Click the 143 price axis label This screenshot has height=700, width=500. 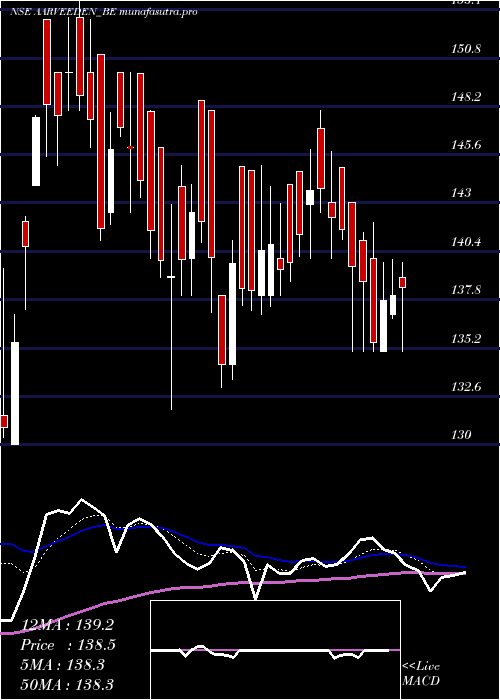(461, 193)
